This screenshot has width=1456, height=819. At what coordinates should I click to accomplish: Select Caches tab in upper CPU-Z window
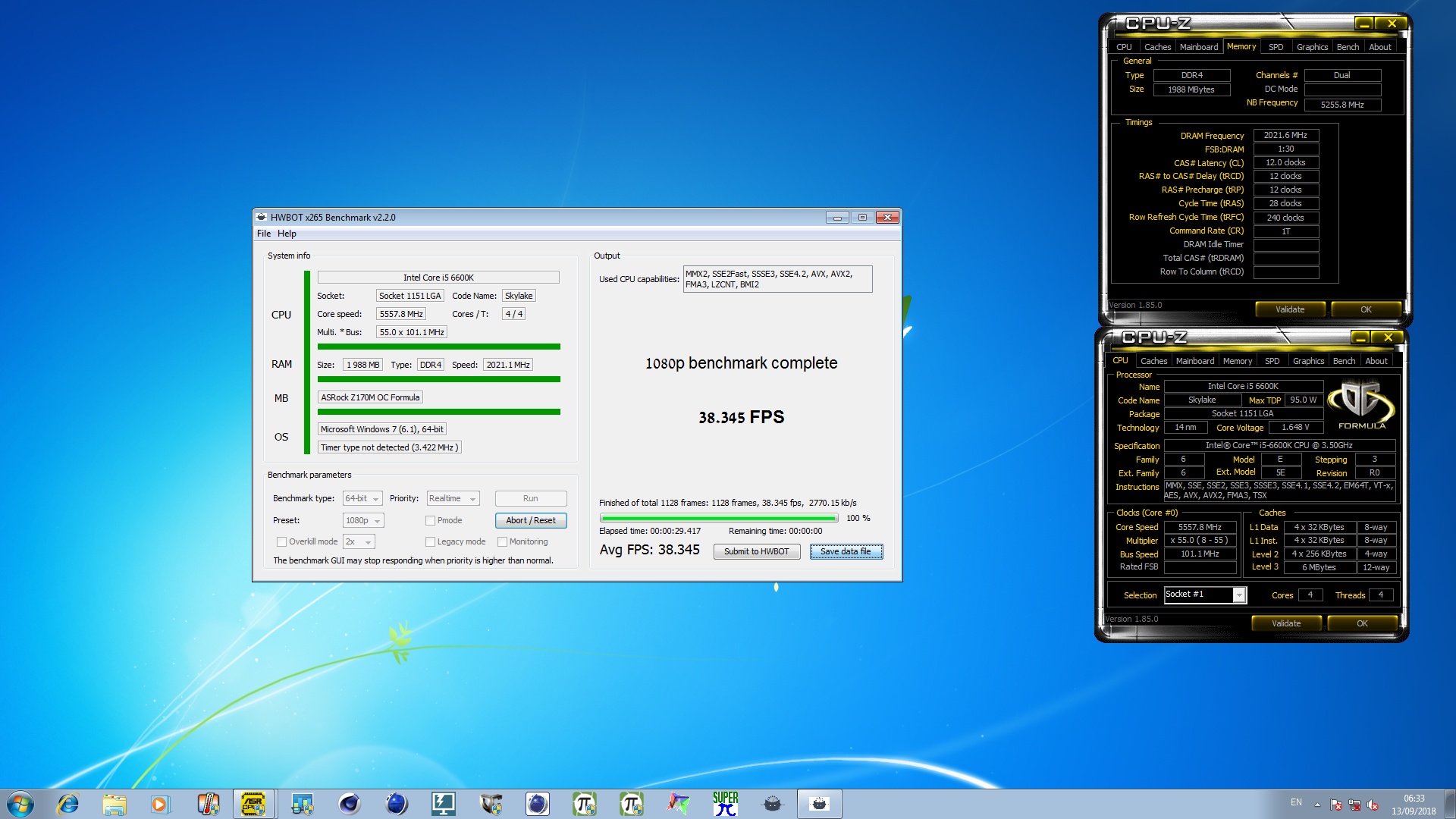tap(1157, 47)
